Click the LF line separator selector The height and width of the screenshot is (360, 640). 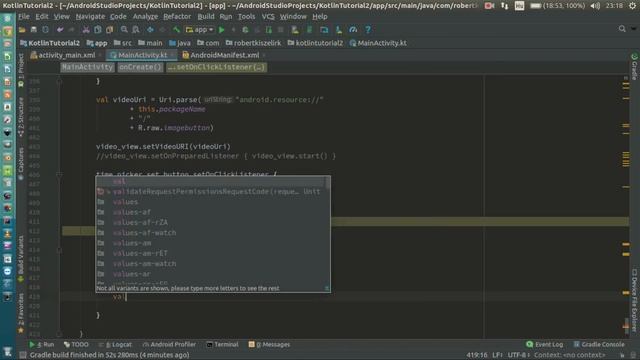498,355
